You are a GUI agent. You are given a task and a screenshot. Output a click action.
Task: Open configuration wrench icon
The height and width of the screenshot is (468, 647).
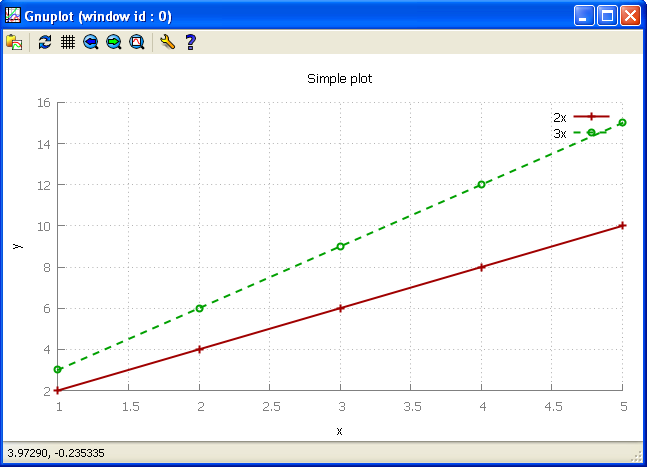point(168,42)
